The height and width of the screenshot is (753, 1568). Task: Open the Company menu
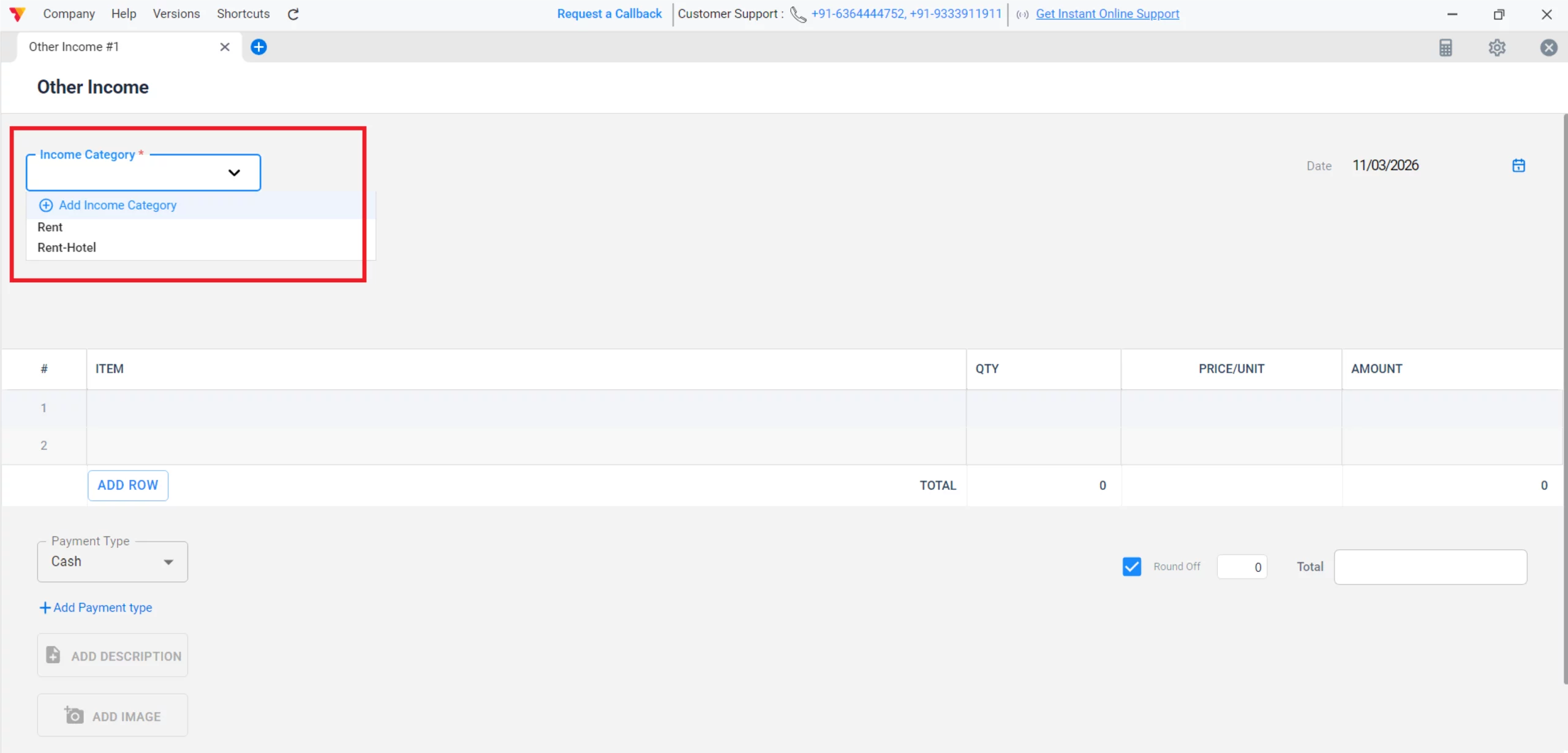(x=69, y=14)
